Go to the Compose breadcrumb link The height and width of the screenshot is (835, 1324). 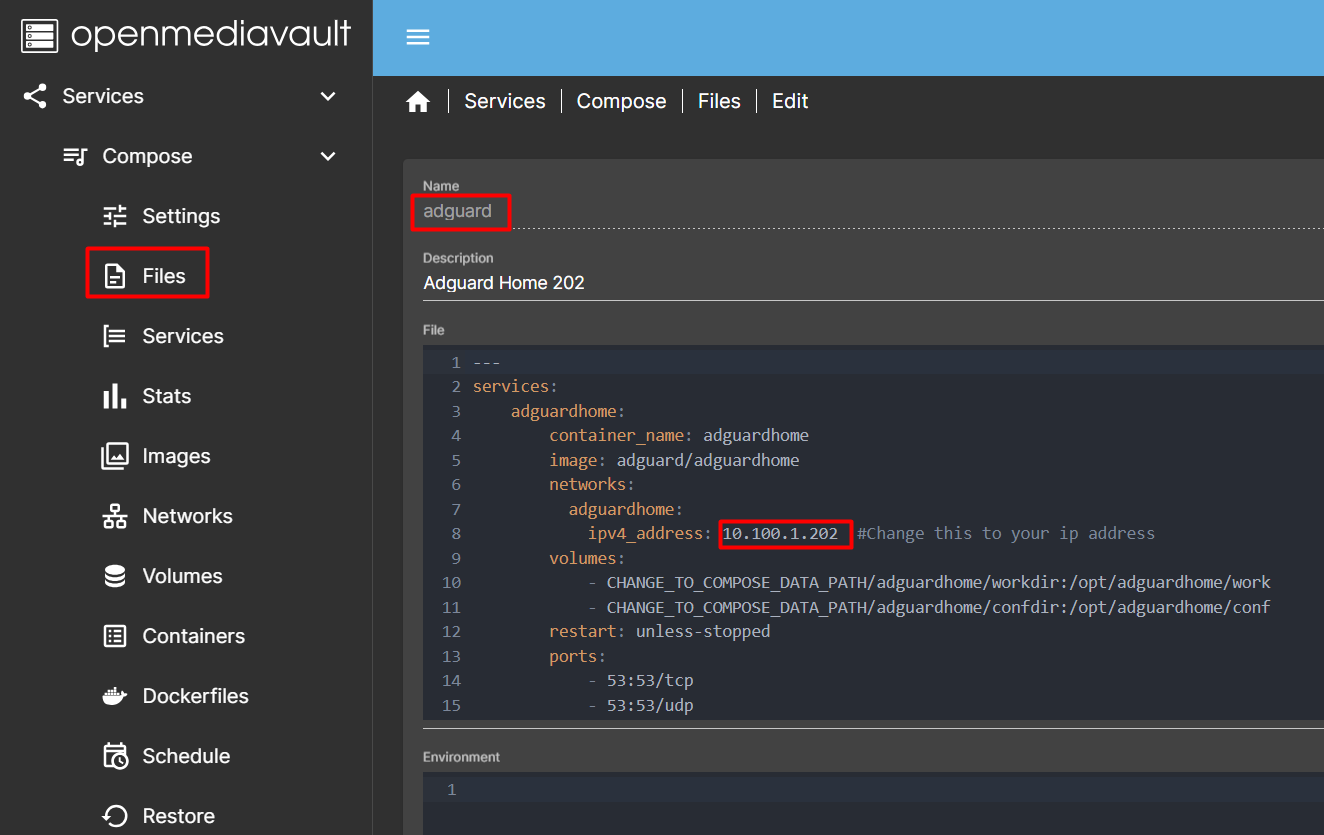pyautogui.click(x=622, y=101)
